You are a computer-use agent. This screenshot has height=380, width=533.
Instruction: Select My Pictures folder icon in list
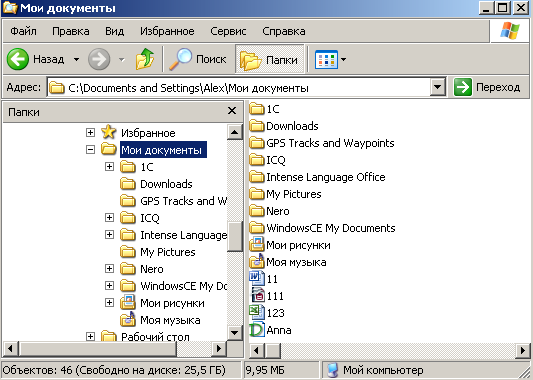(x=257, y=194)
